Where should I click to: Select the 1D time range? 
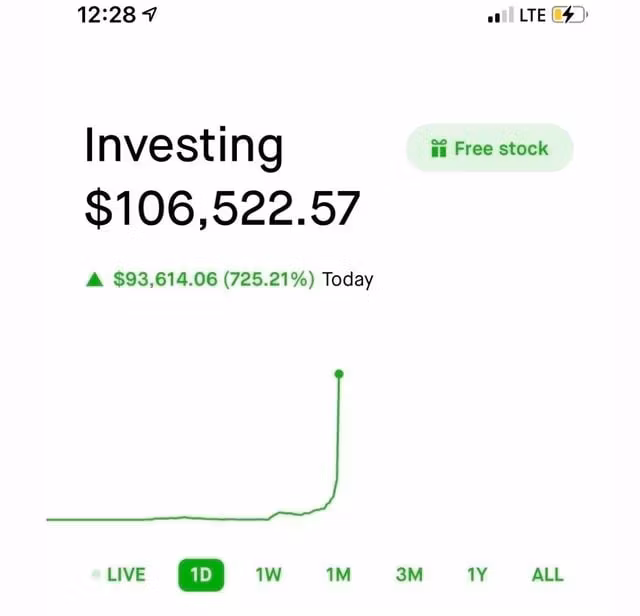point(201,575)
